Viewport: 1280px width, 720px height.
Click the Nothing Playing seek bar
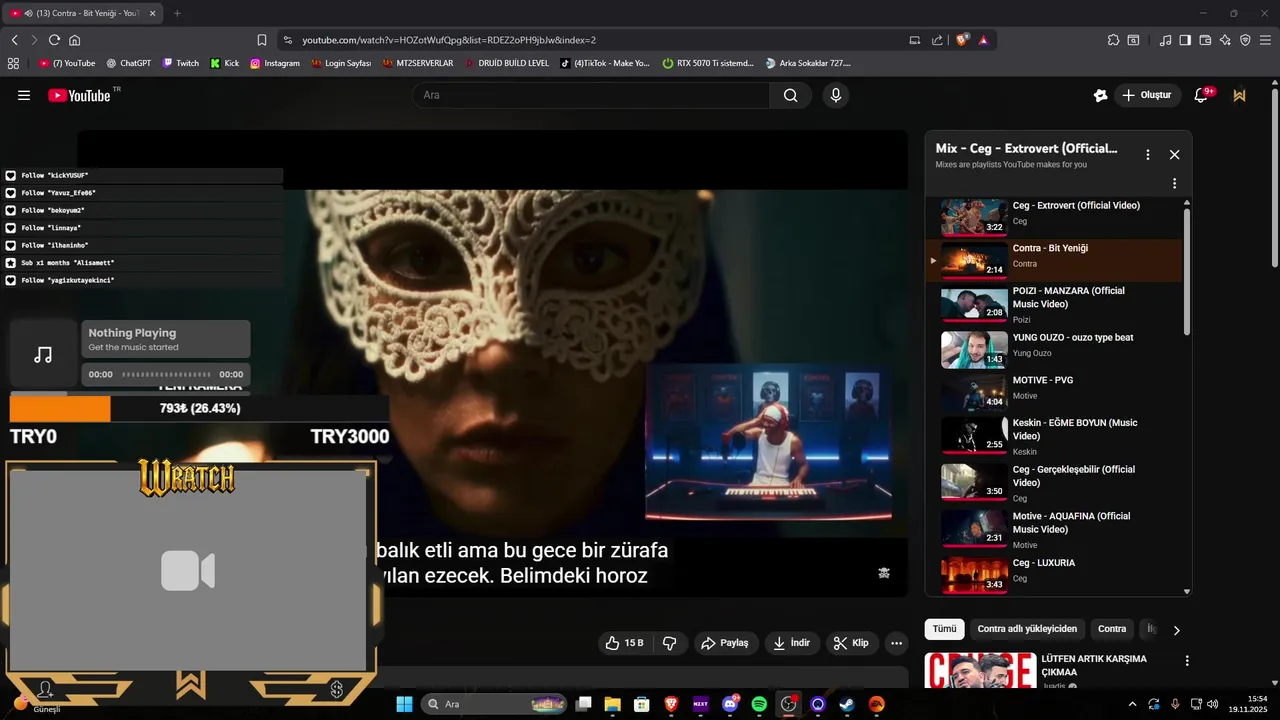coord(167,374)
